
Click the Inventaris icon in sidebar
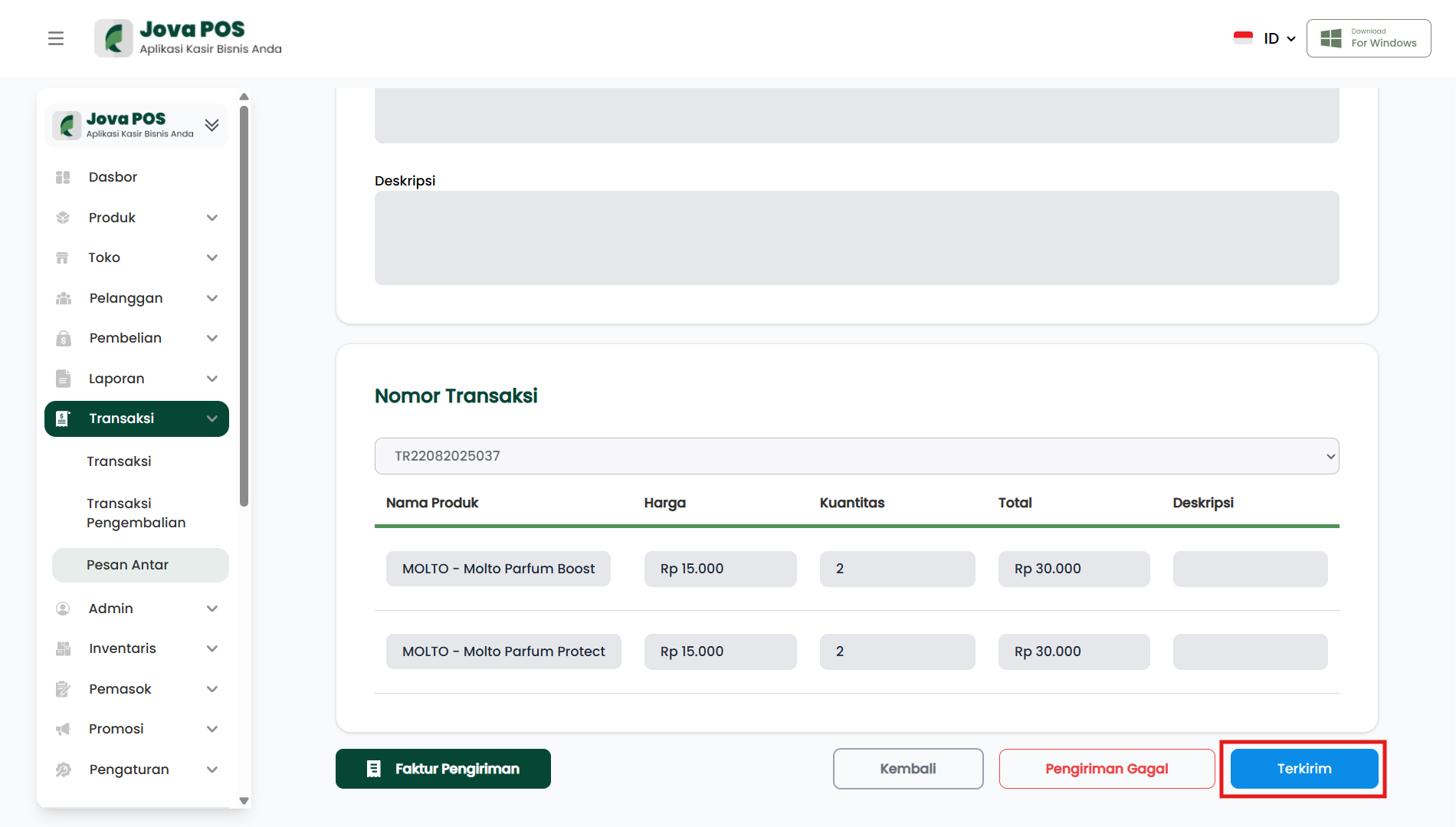63,648
